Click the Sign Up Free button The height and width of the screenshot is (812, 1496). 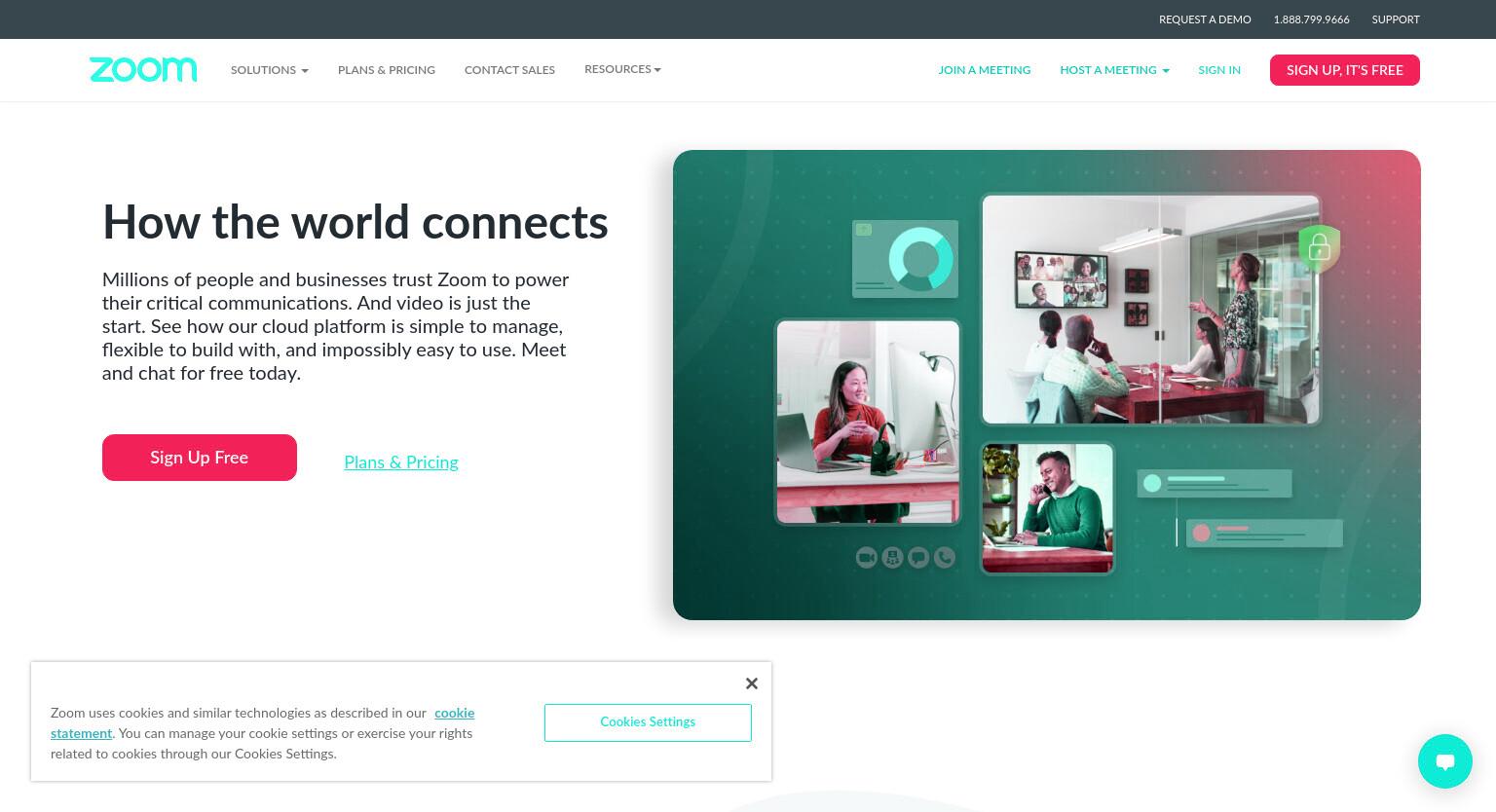[200, 458]
